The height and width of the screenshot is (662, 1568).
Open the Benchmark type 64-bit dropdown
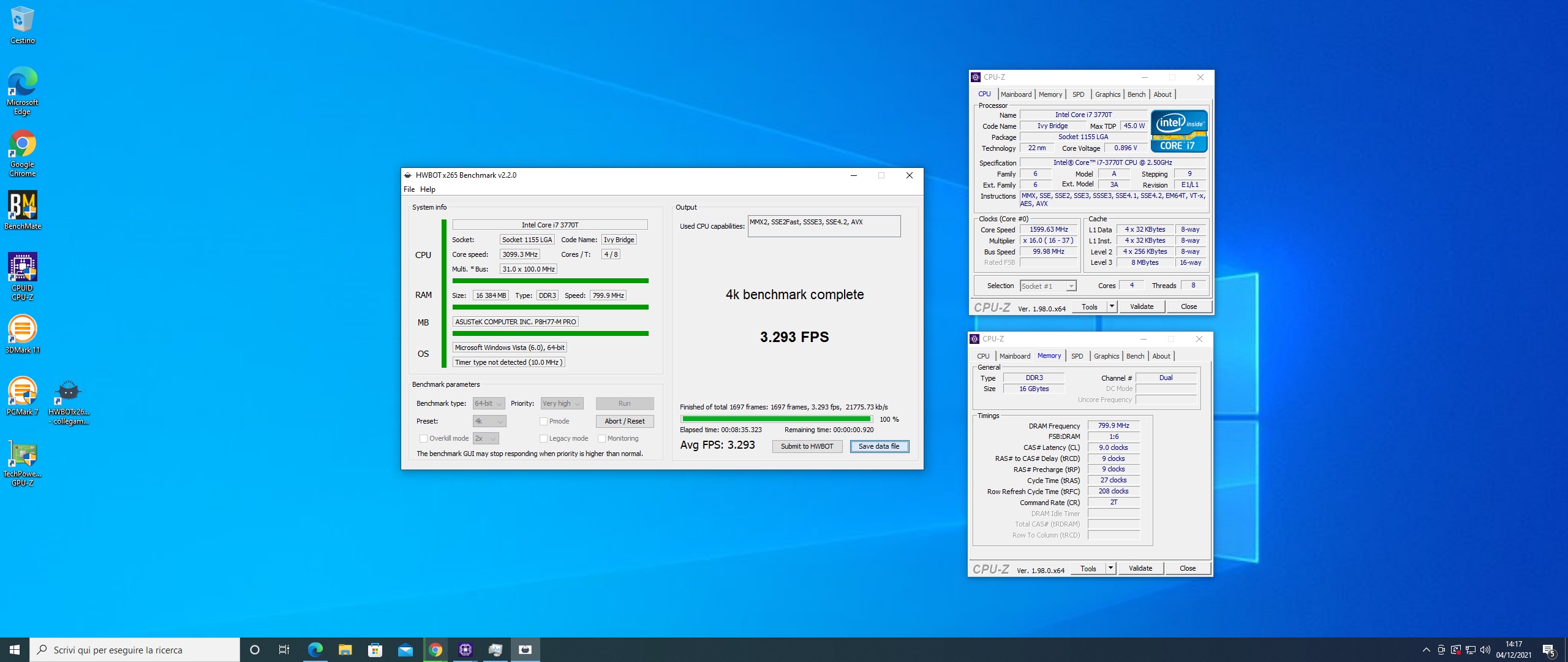point(489,403)
